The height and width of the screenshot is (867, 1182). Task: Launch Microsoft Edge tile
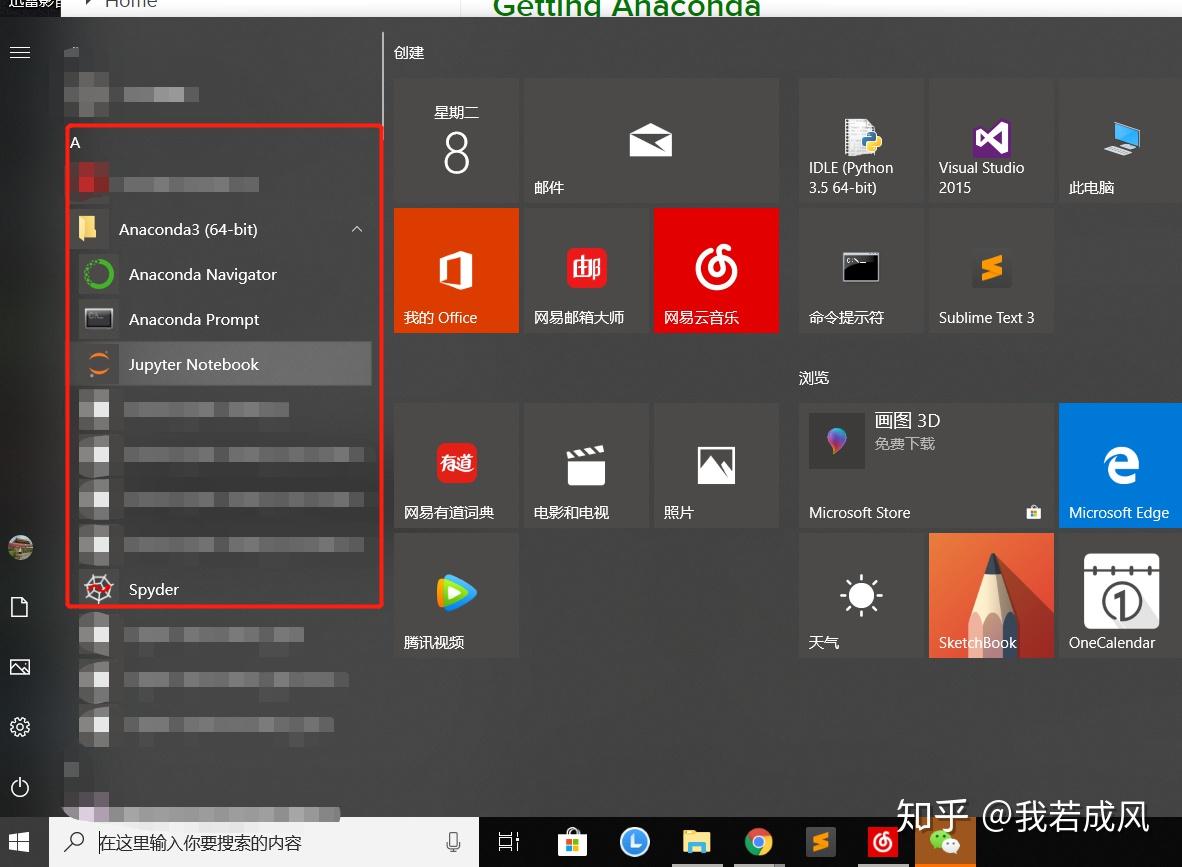(x=1119, y=465)
